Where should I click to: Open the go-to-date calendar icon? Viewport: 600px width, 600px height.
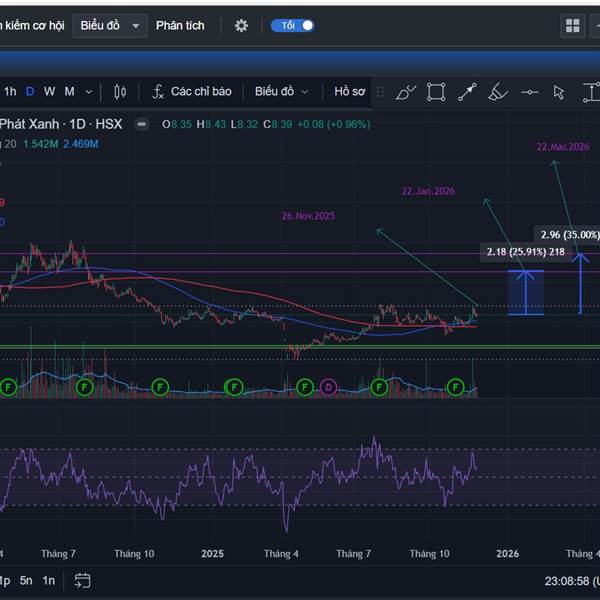click(82, 580)
